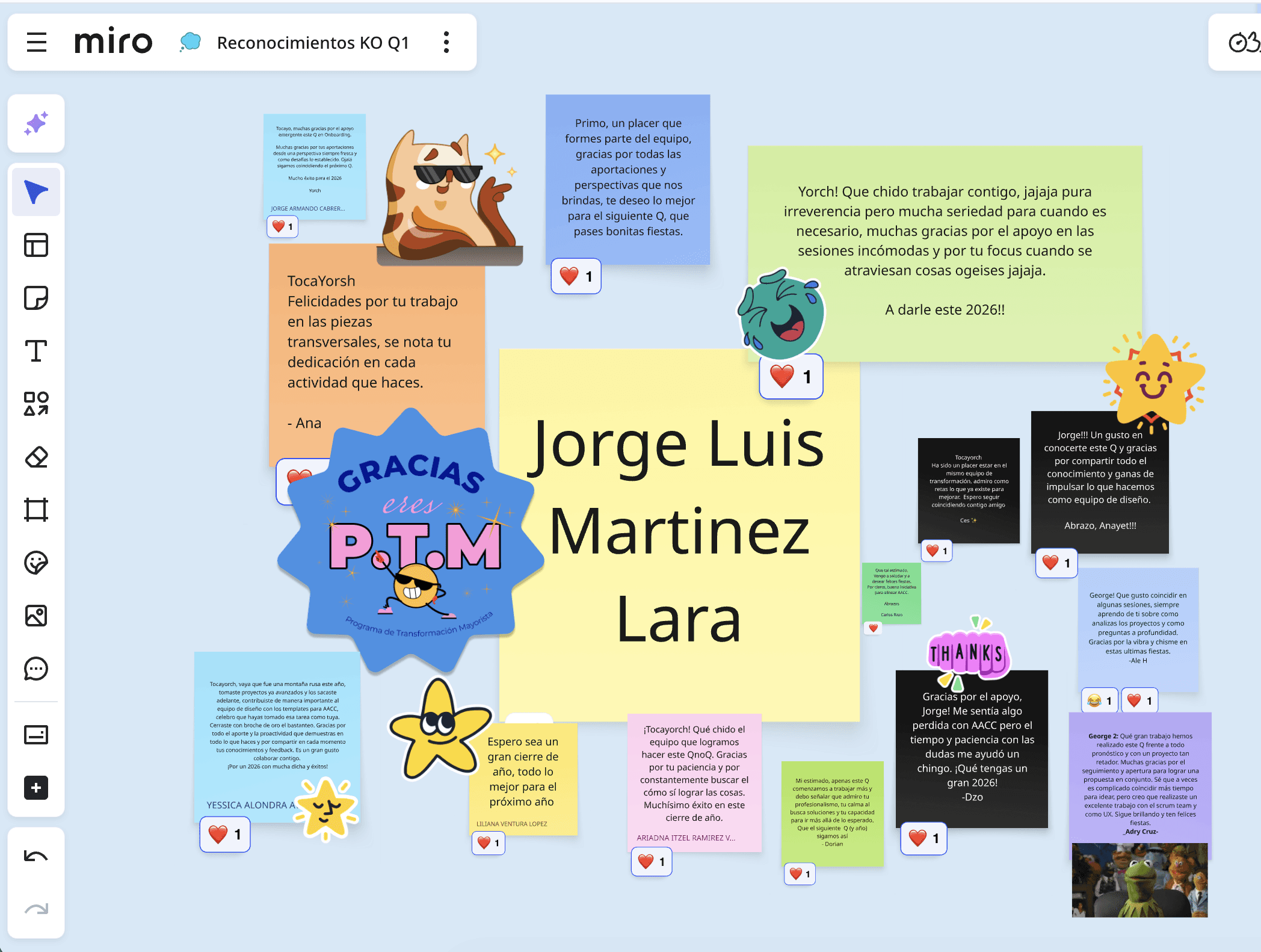Toggle heart reaction on Gracias por el apoyo note
The image size is (1261, 952).
[x=923, y=838]
